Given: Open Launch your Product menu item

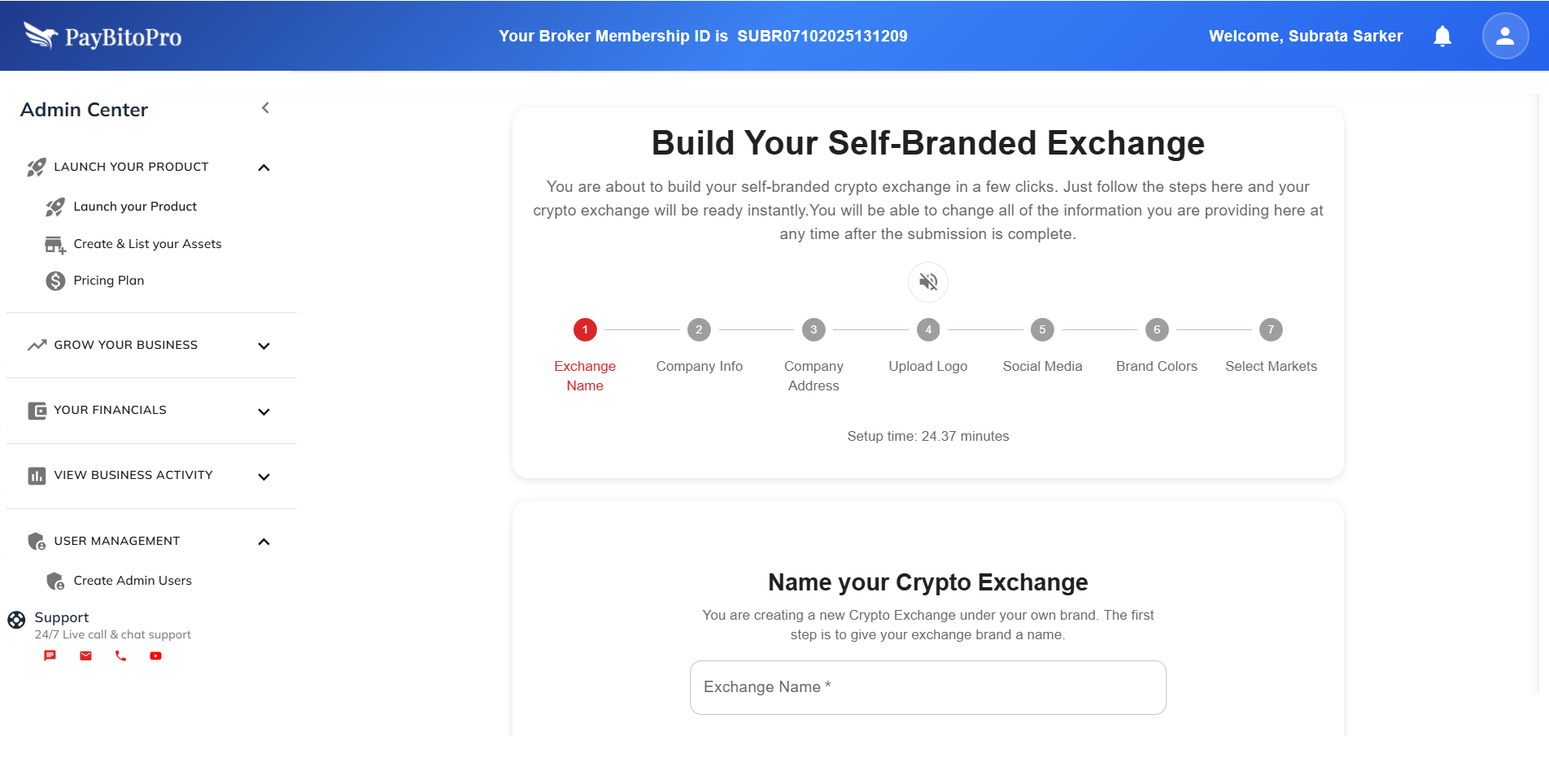Looking at the screenshot, I should 135,207.
